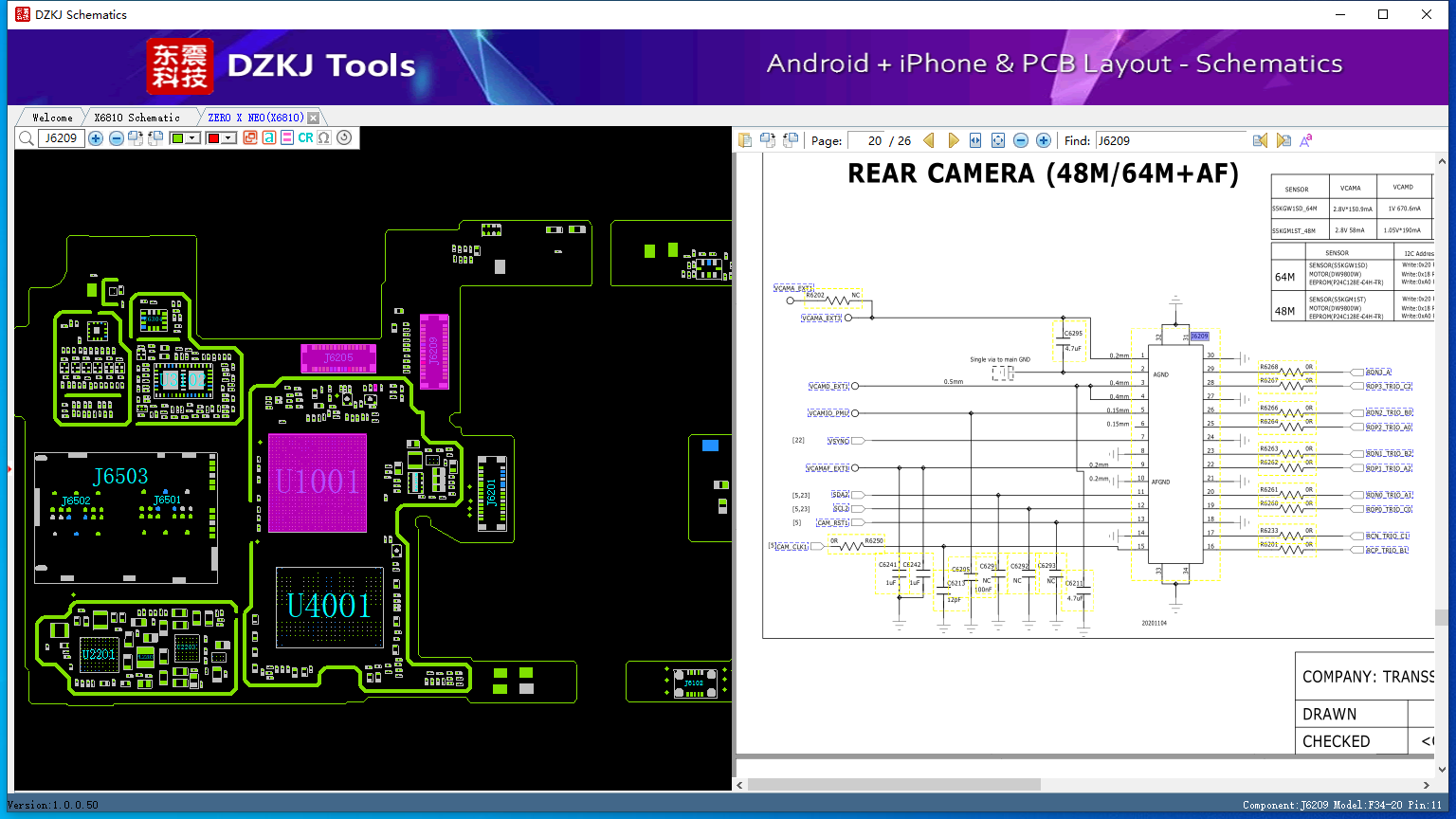
Task: Toggle the cyan 'a' text label icon
Action: click(269, 138)
